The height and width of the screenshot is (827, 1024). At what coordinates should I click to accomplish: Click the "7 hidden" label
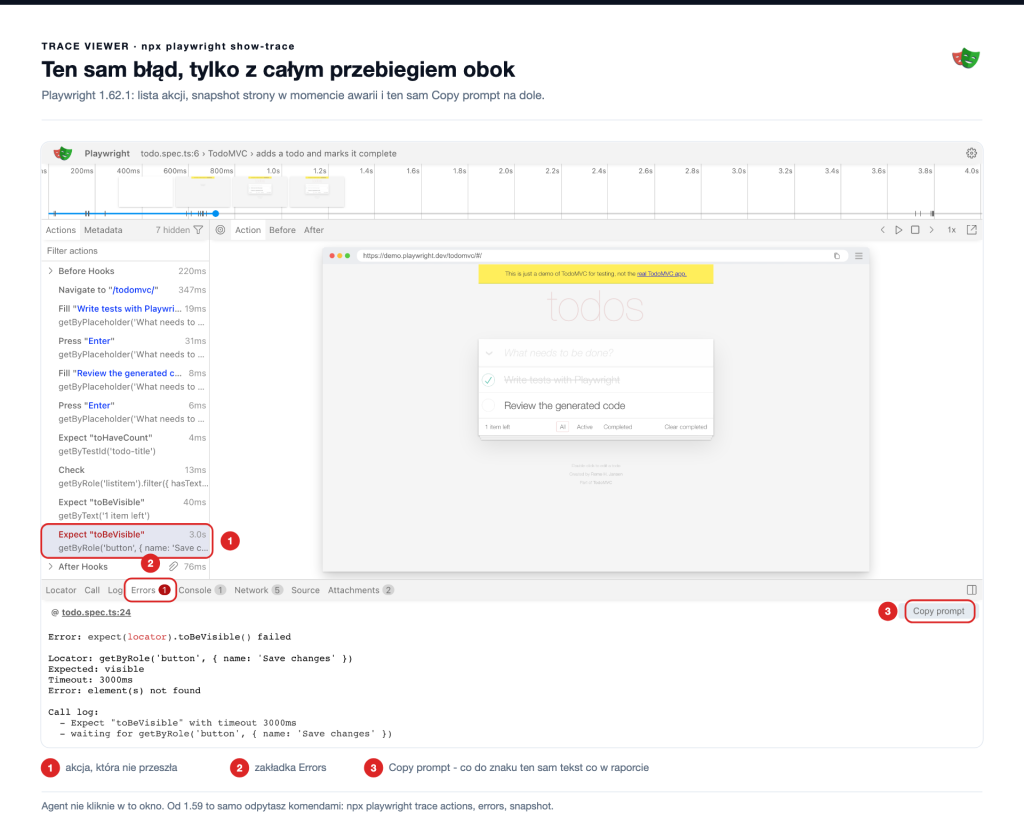pos(172,230)
